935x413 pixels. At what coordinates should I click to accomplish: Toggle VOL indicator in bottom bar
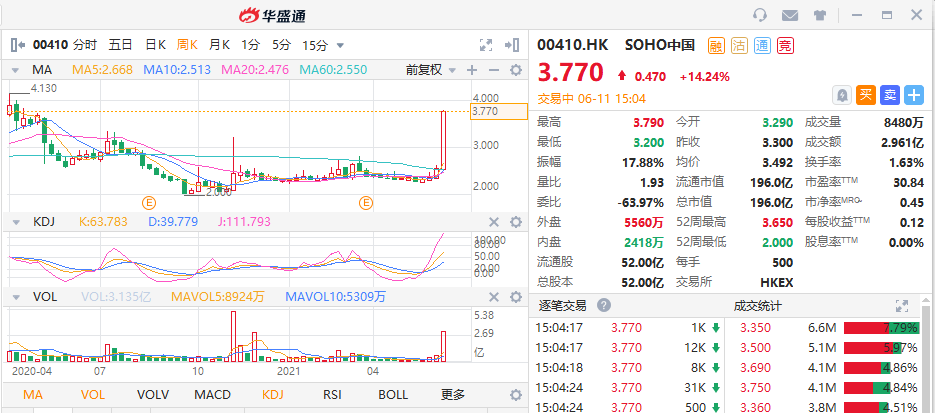(x=92, y=395)
